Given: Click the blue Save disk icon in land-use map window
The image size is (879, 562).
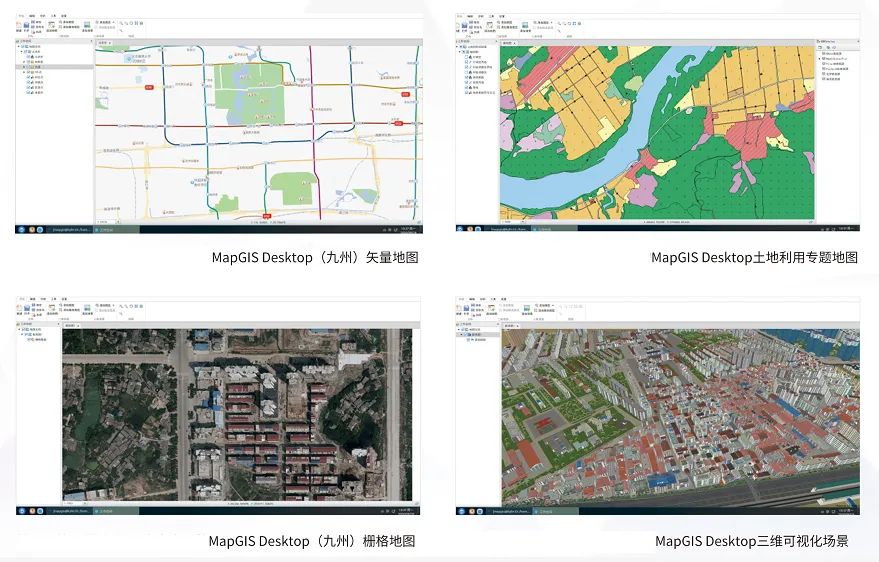Looking at the screenshot, I should click(x=464, y=25).
